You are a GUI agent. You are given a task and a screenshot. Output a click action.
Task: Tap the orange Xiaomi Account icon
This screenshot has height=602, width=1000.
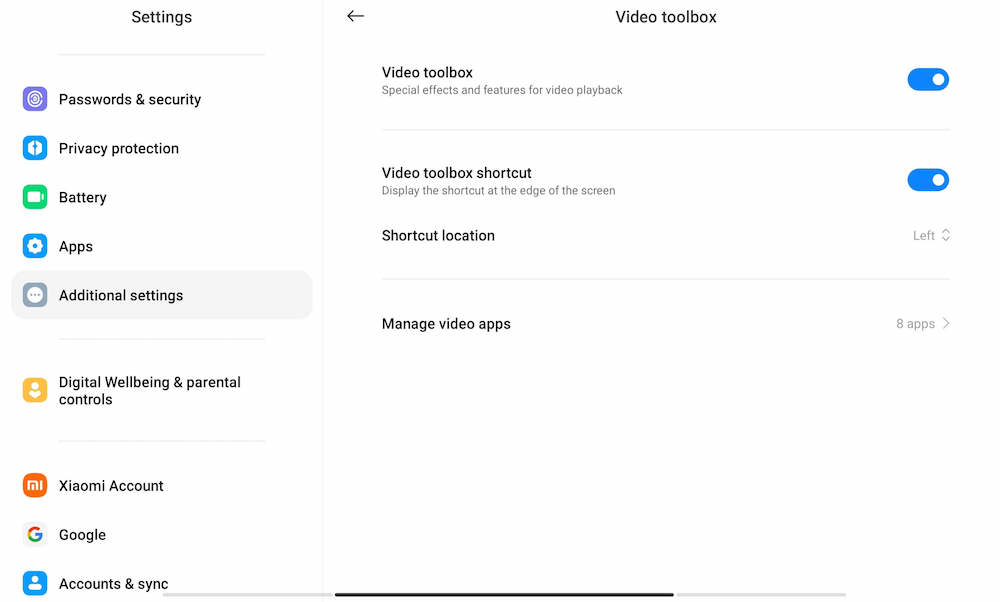click(35, 485)
